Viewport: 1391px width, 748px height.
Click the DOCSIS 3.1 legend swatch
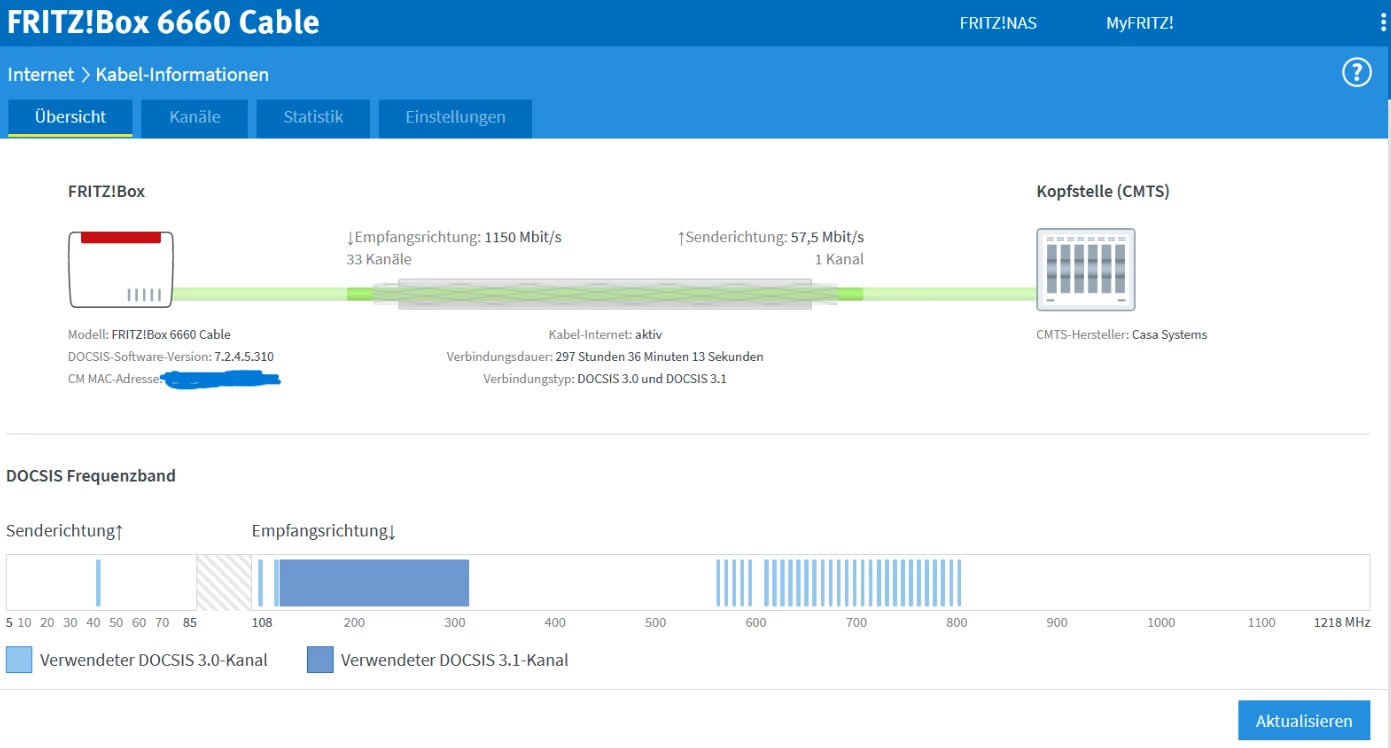click(320, 660)
